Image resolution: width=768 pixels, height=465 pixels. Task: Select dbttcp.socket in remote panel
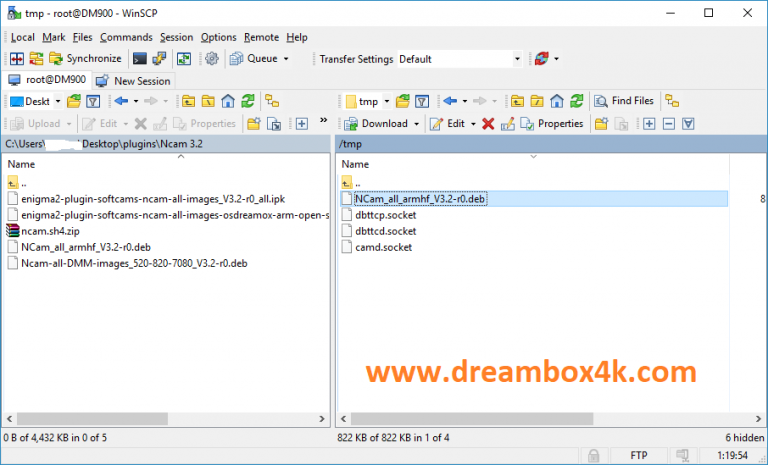[385, 215]
